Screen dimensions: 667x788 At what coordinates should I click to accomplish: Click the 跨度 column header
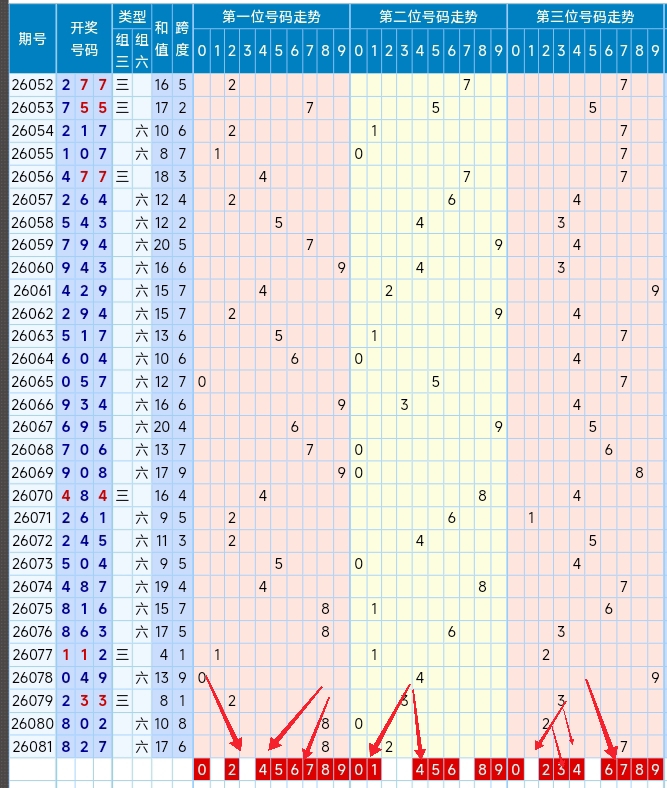(182, 38)
